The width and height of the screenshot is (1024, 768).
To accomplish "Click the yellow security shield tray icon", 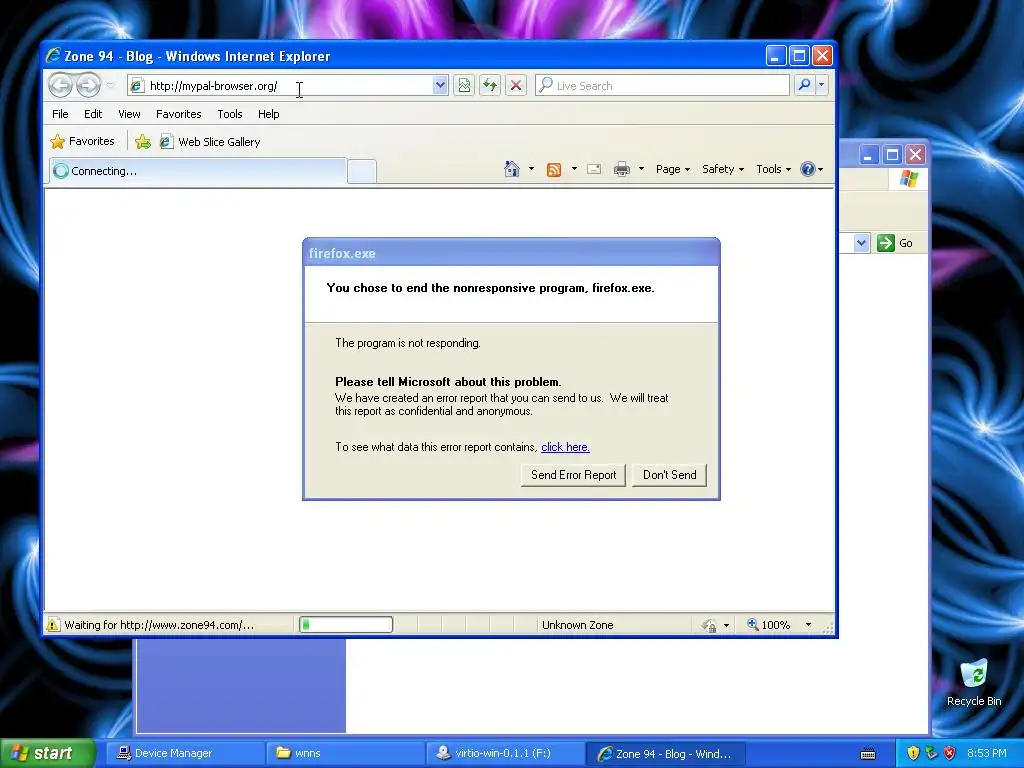I will coord(913,753).
